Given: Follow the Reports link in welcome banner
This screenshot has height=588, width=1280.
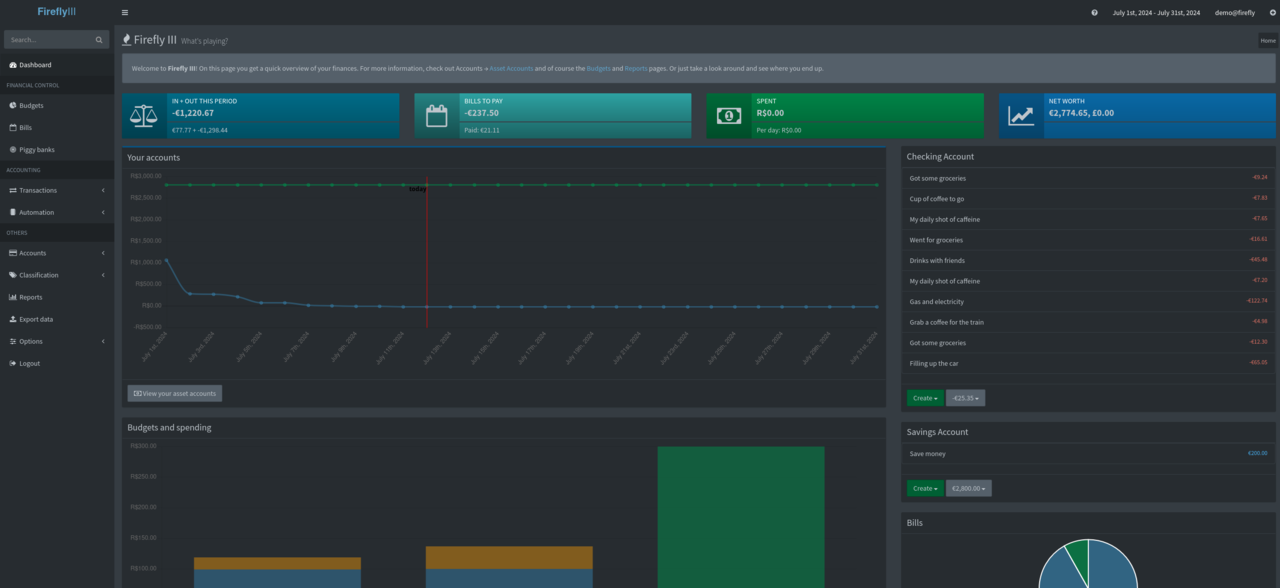Looking at the screenshot, I should (x=636, y=68).
